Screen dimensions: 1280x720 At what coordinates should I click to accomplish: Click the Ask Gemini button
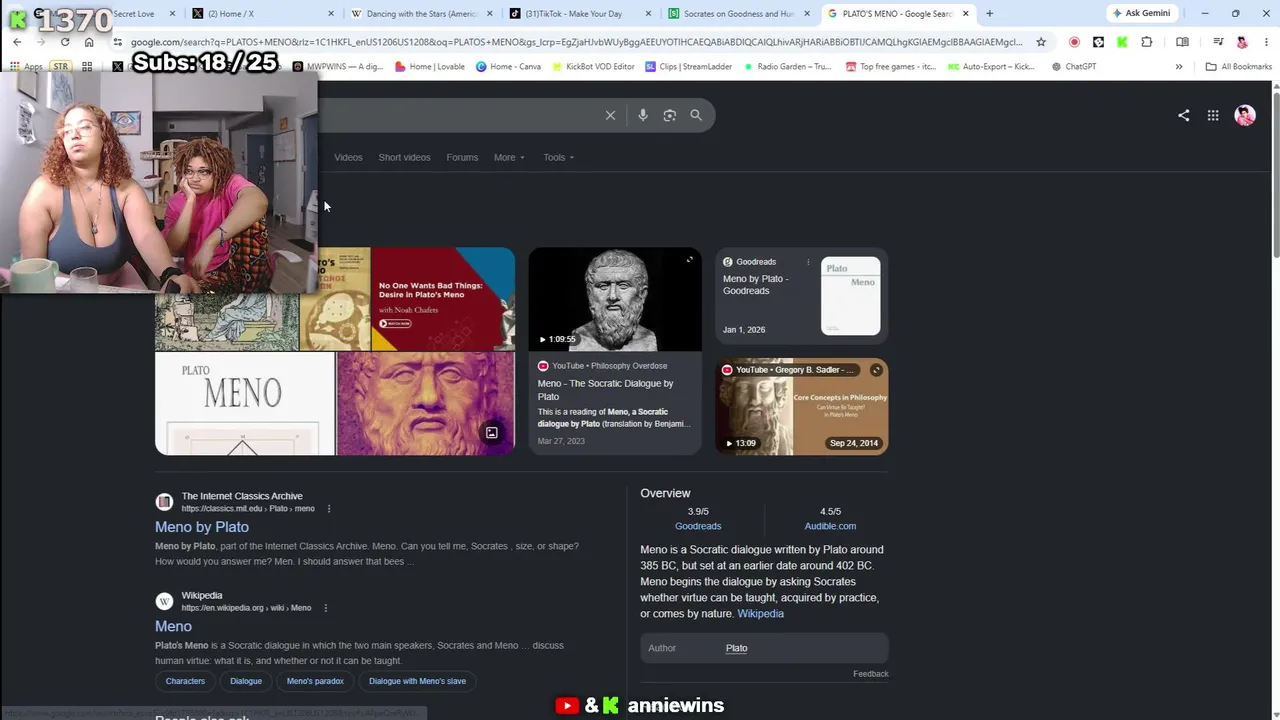1141,14
